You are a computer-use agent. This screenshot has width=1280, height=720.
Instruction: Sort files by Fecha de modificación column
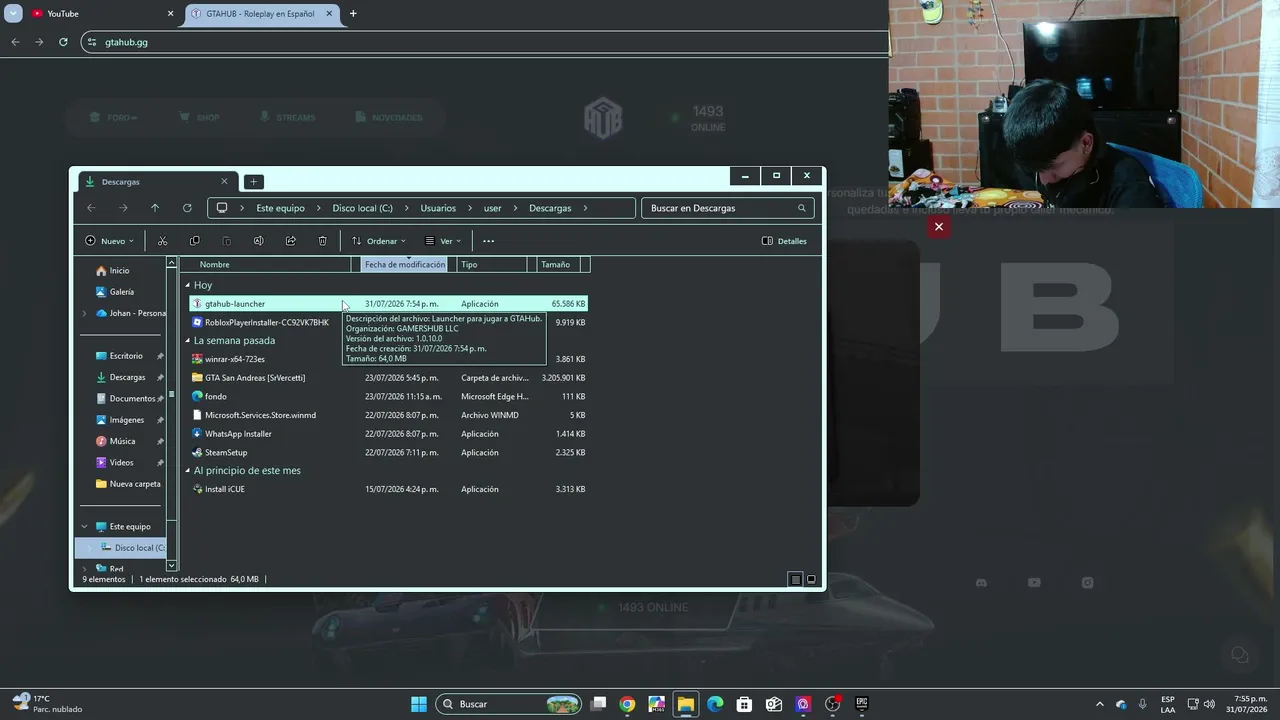pos(405,265)
